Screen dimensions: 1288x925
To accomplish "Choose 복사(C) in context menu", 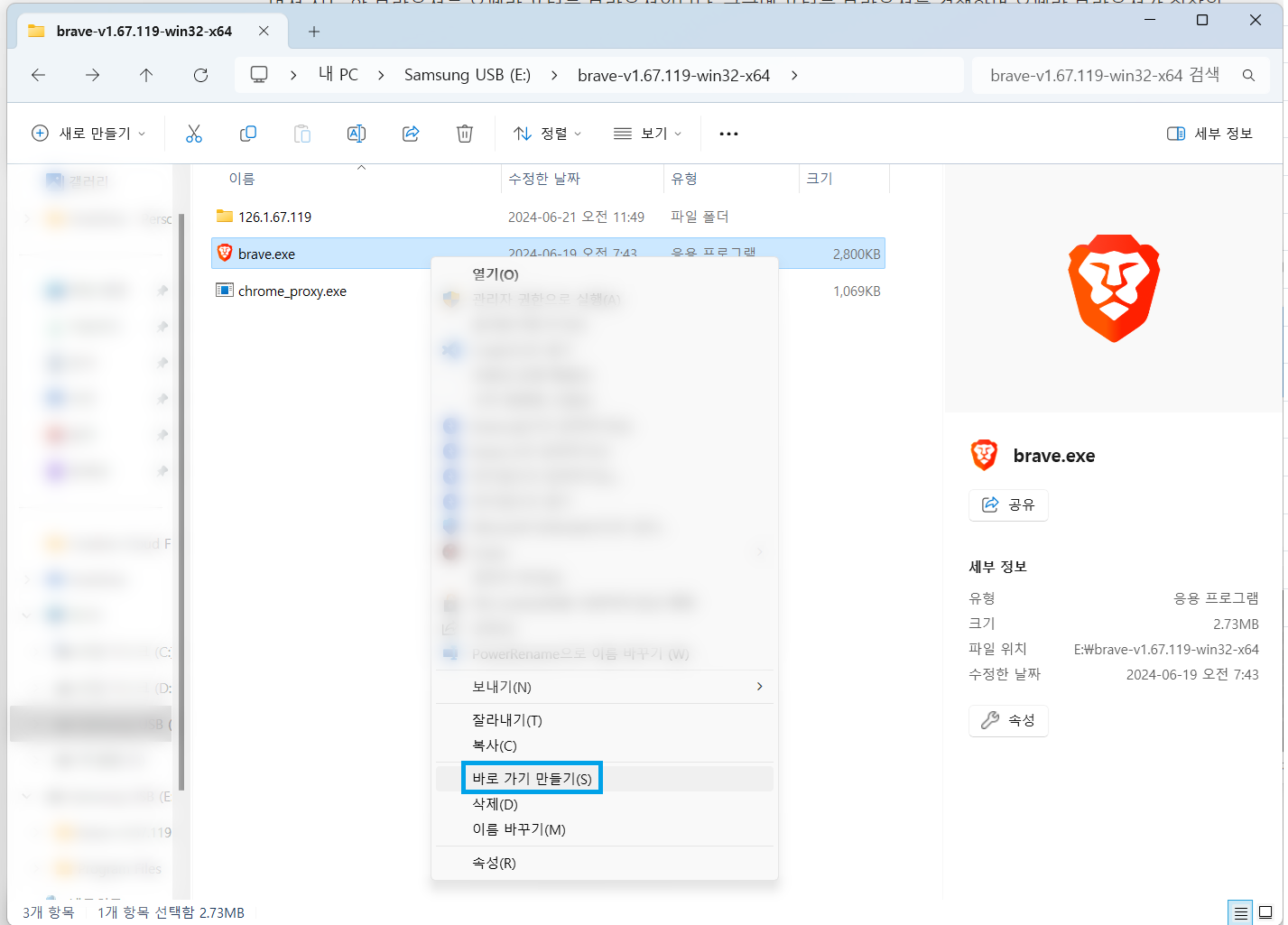I will tap(605, 745).
